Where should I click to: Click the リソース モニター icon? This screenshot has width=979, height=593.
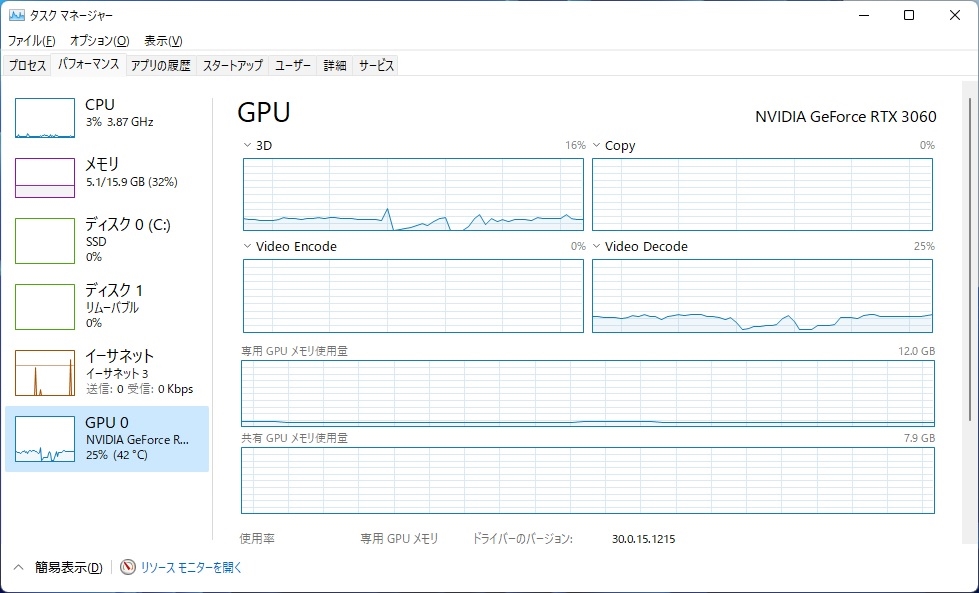point(128,567)
